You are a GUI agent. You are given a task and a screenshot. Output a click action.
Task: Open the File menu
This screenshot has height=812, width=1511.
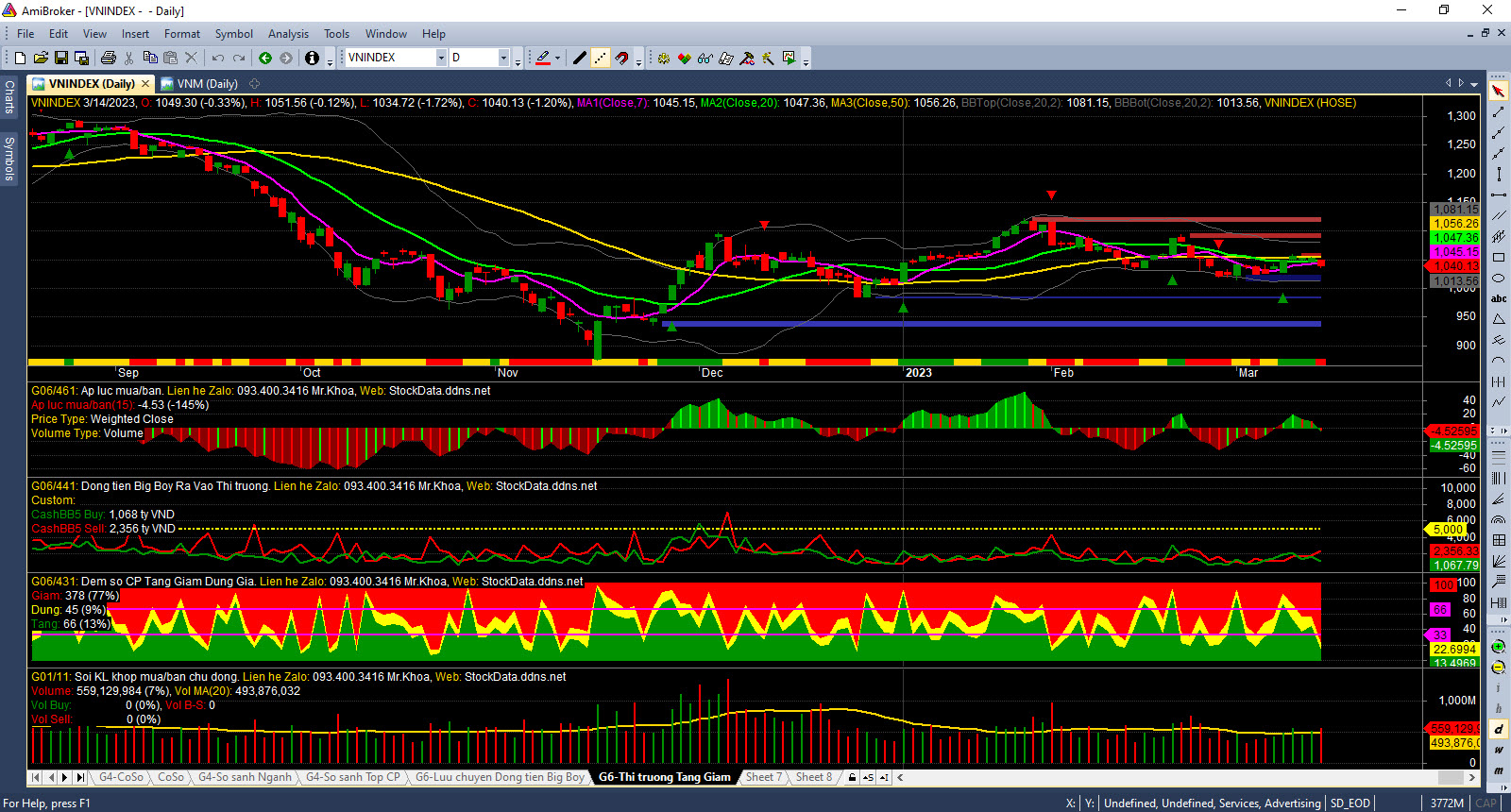pyautogui.click(x=25, y=33)
